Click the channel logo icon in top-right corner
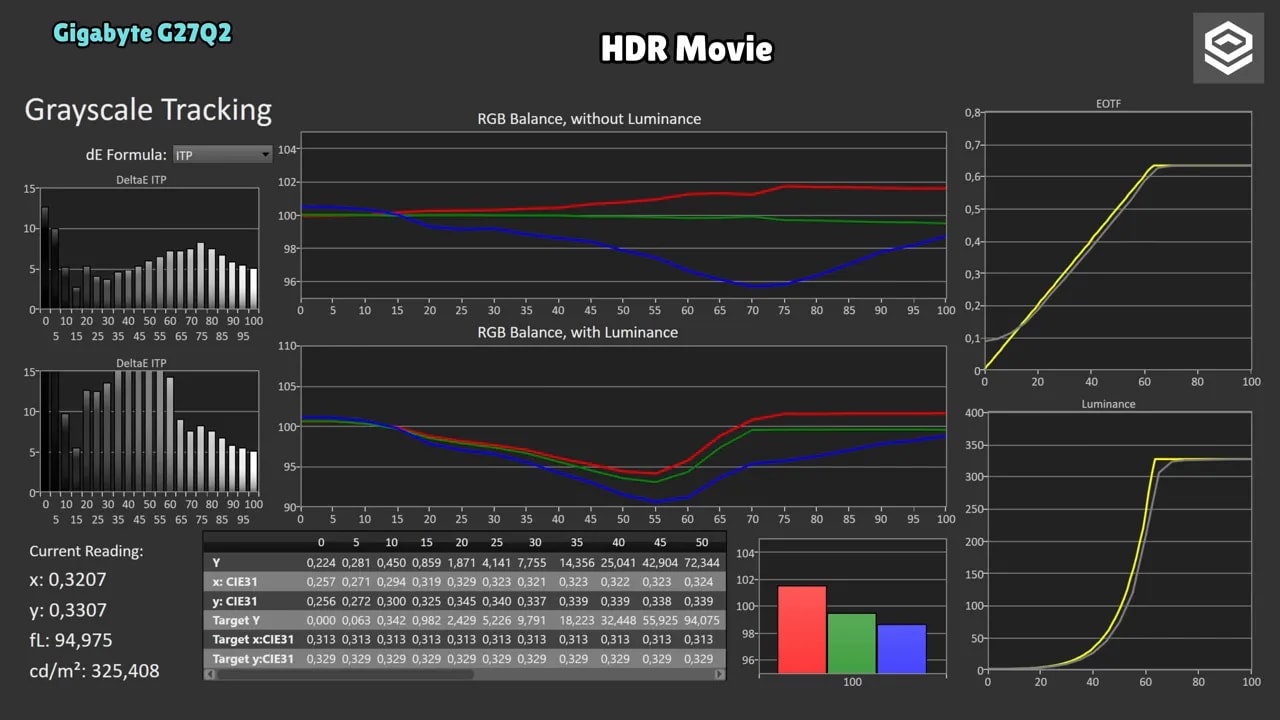1280x720 pixels. coord(1227,48)
